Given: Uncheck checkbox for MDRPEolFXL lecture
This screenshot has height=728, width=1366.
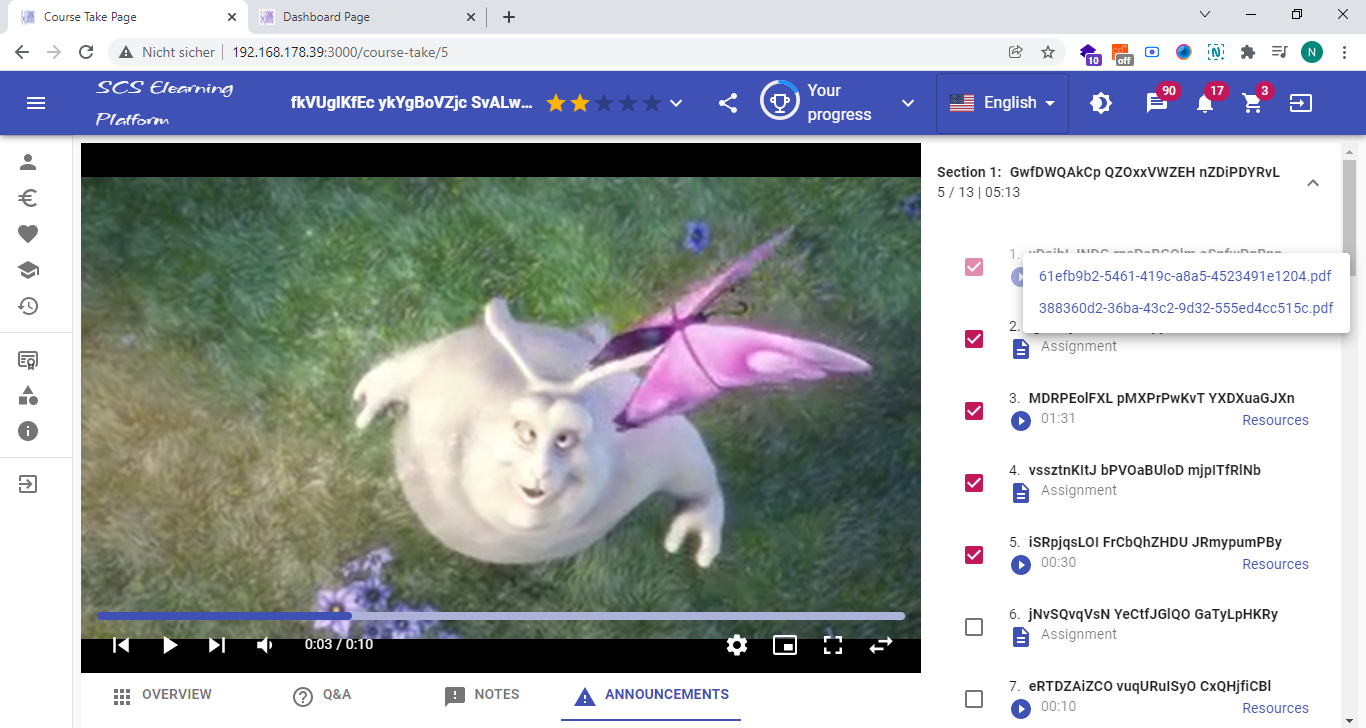Looking at the screenshot, I should click(973, 411).
